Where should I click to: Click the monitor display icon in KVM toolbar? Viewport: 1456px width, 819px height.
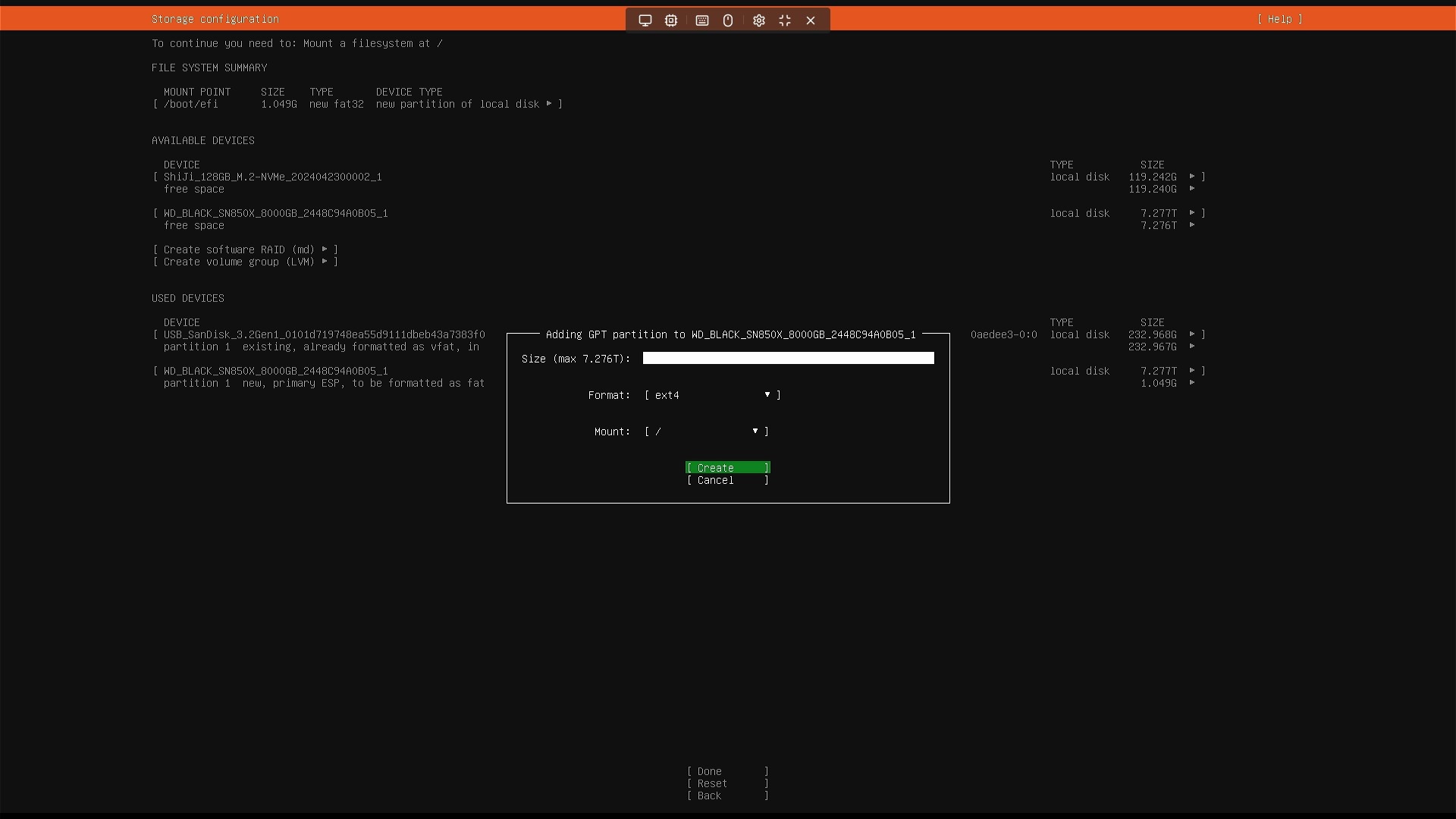645,20
